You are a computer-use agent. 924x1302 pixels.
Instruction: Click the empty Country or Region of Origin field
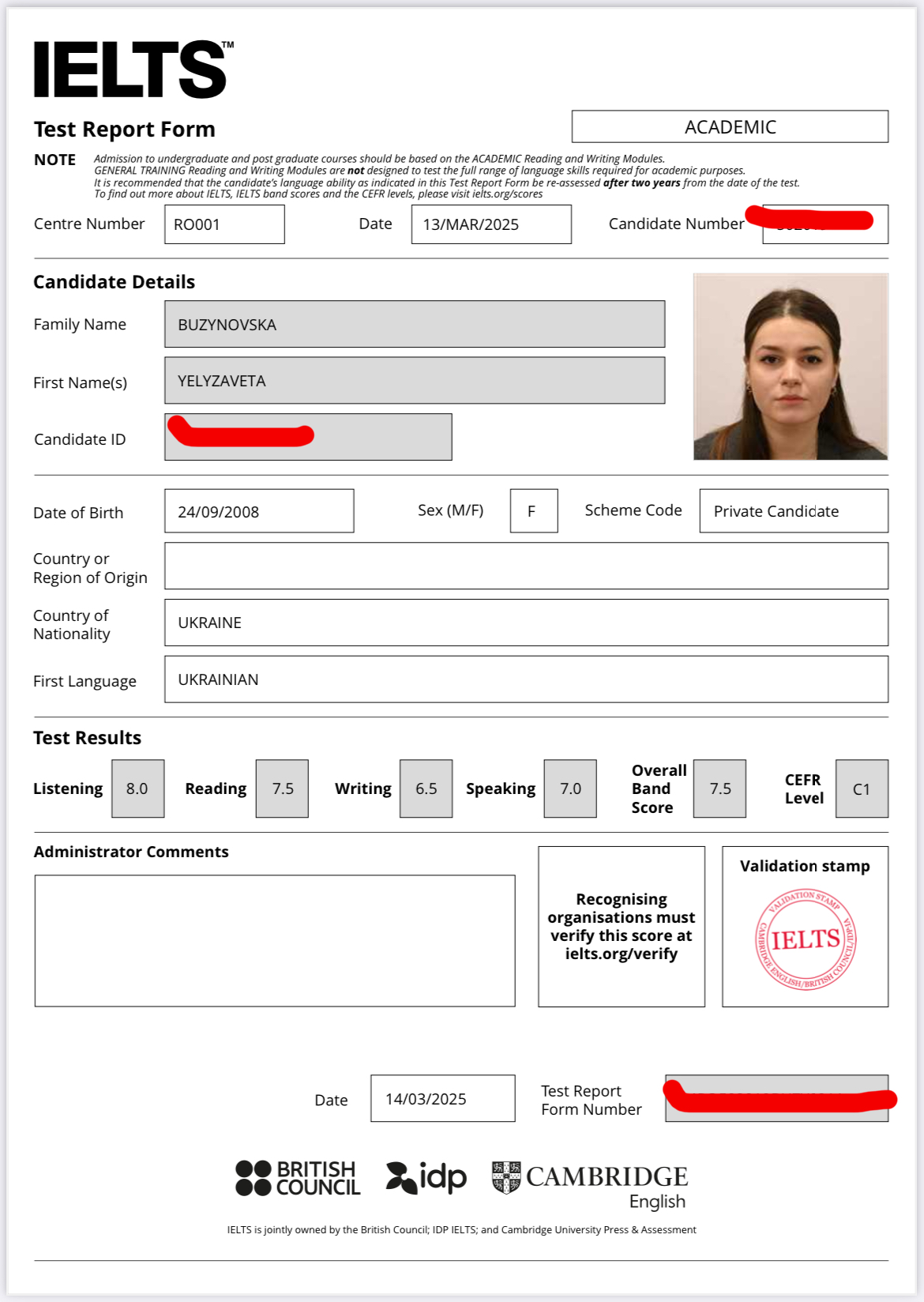[x=526, y=566]
